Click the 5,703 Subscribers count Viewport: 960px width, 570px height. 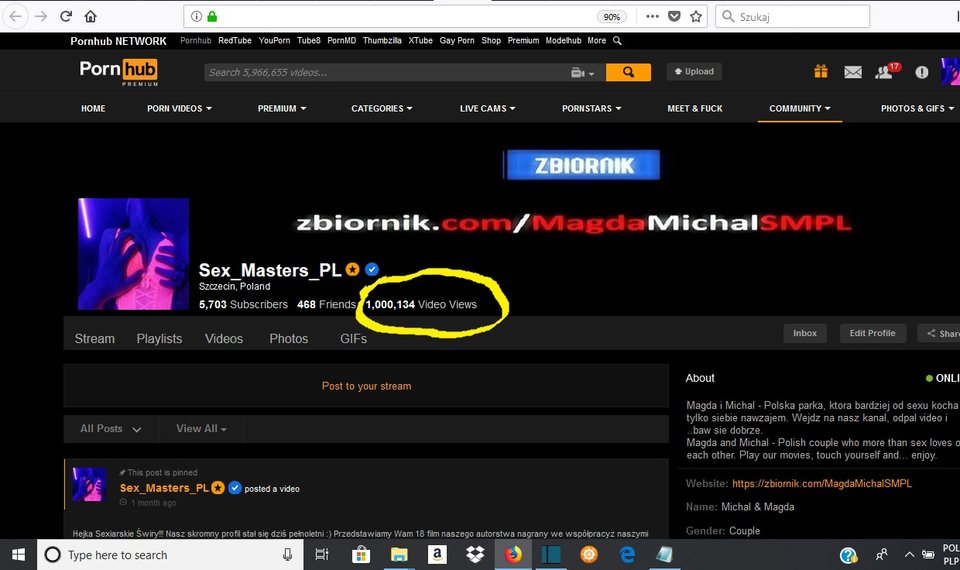(243, 304)
